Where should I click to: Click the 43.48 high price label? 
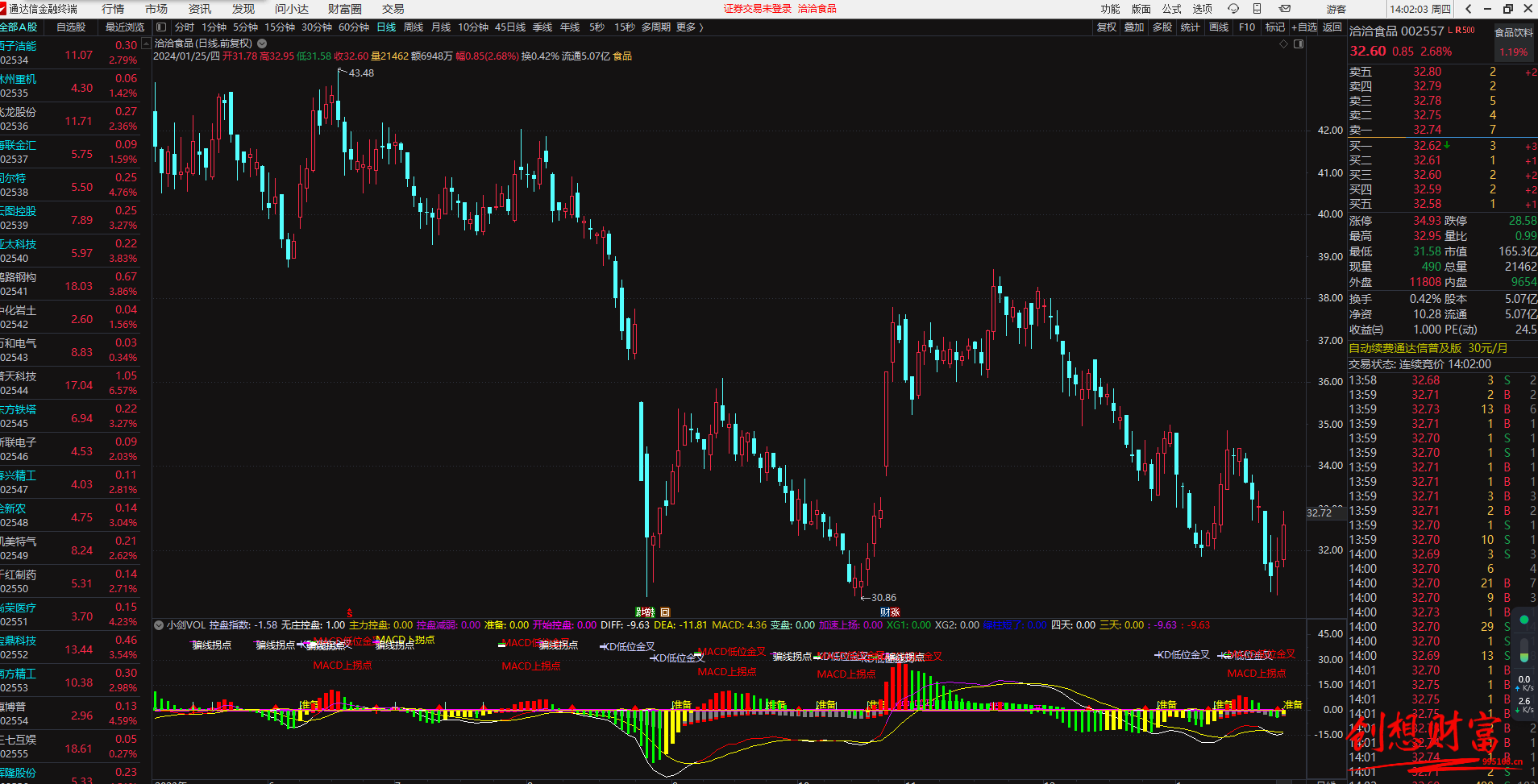point(361,73)
